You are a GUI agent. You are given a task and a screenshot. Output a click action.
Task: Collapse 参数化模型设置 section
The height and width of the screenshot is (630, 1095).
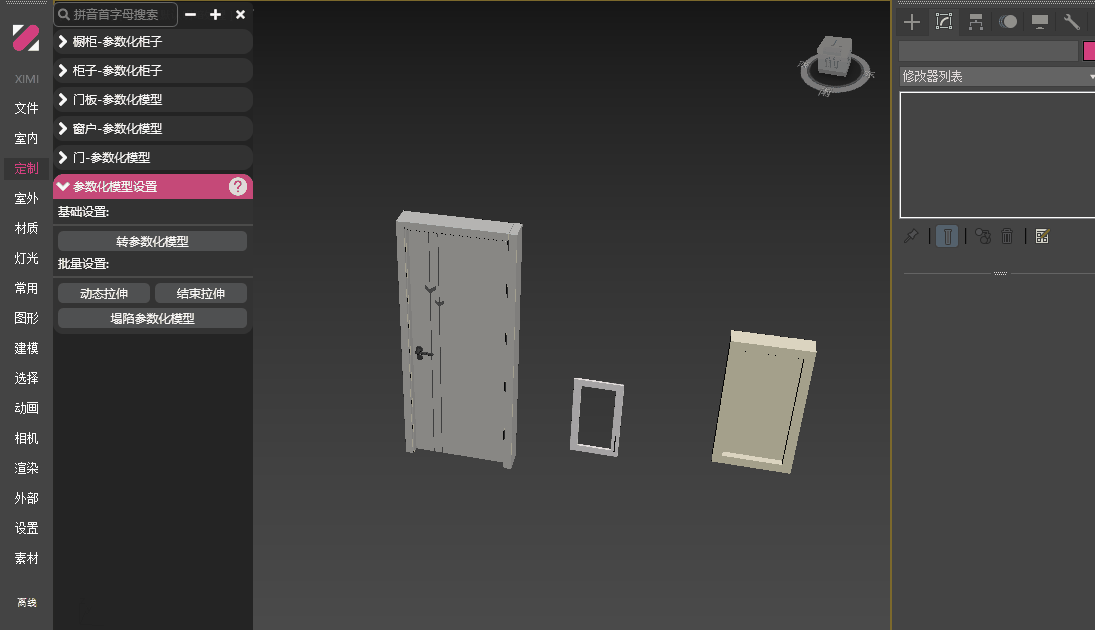153,186
